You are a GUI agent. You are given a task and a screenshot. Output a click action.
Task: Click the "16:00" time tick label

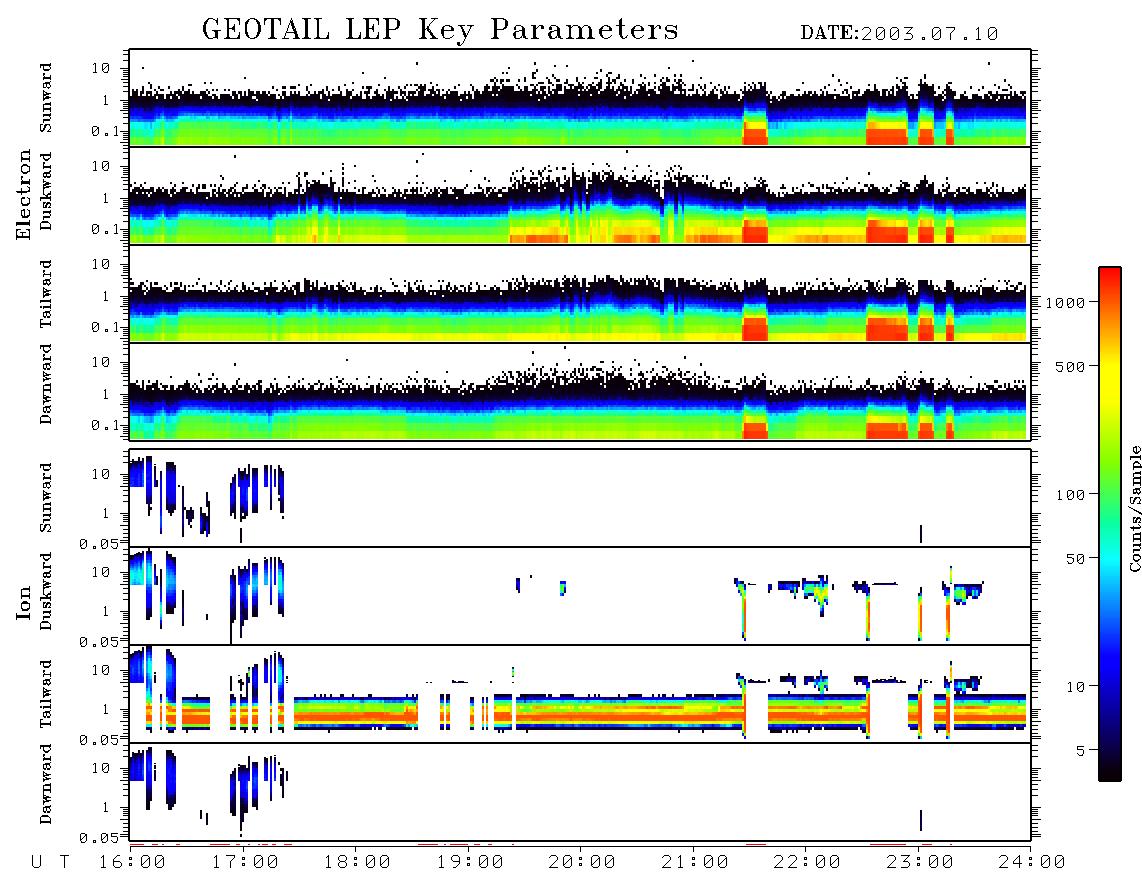(132, 862)
